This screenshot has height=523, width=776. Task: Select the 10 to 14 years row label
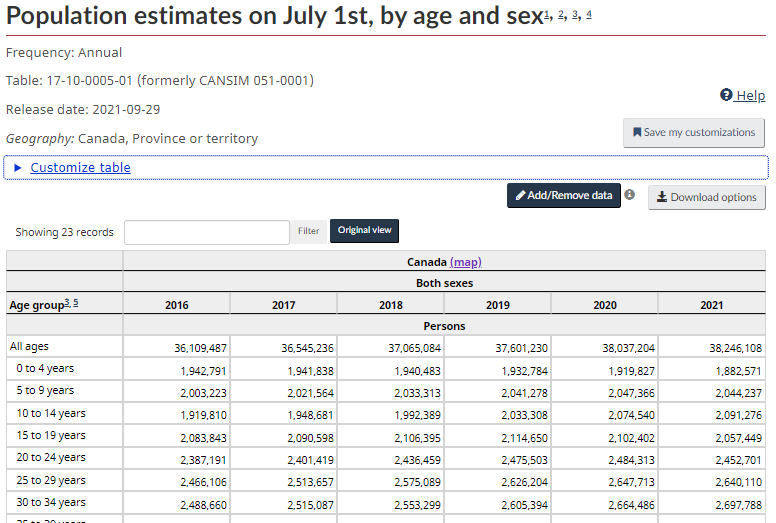(51, 413)
